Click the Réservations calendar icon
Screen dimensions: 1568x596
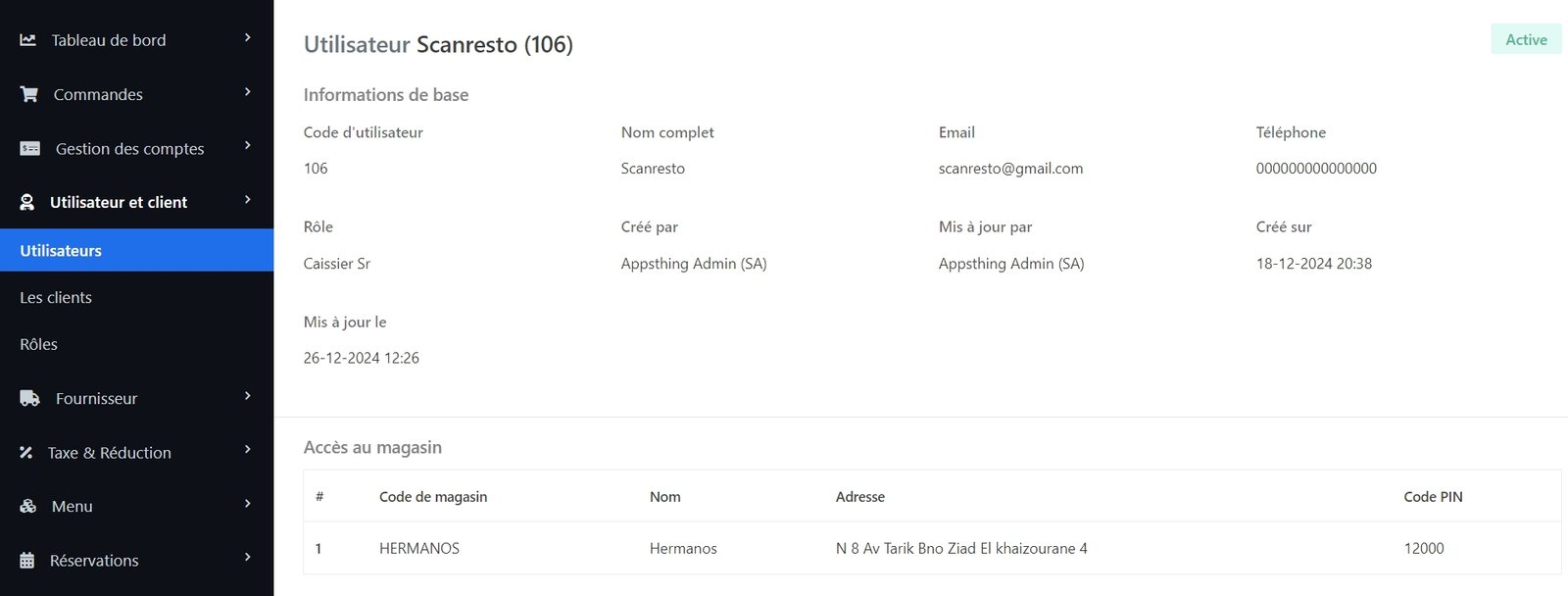point(27,561)
